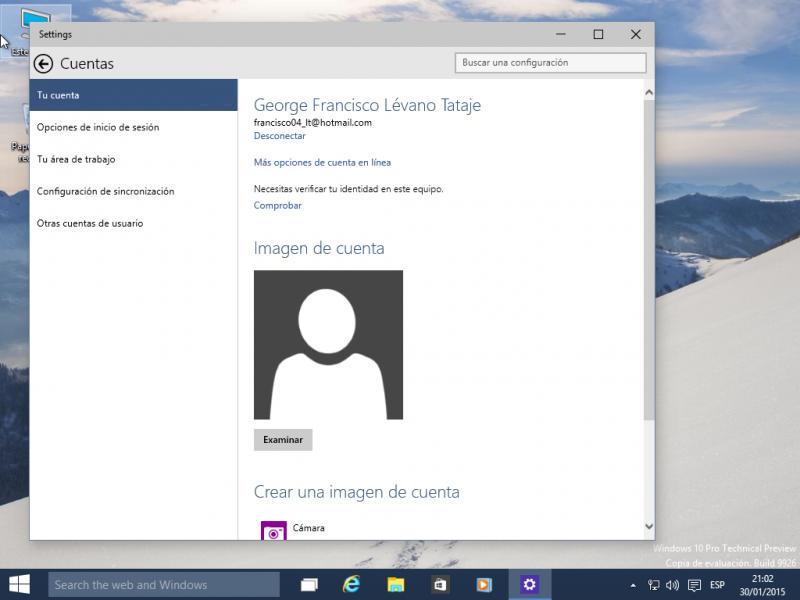Click the scrollbar down arrow
Screen dimensions: 800x600
649,526
